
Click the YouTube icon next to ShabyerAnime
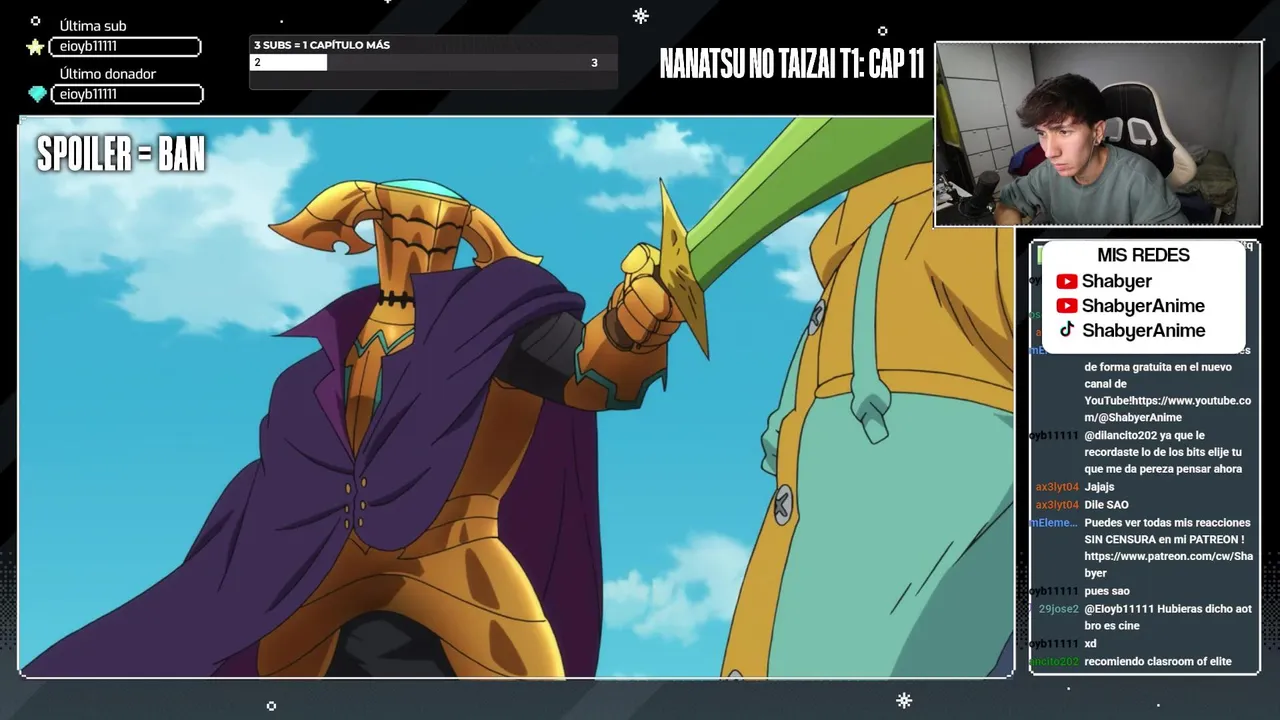tap(1067, 306)
